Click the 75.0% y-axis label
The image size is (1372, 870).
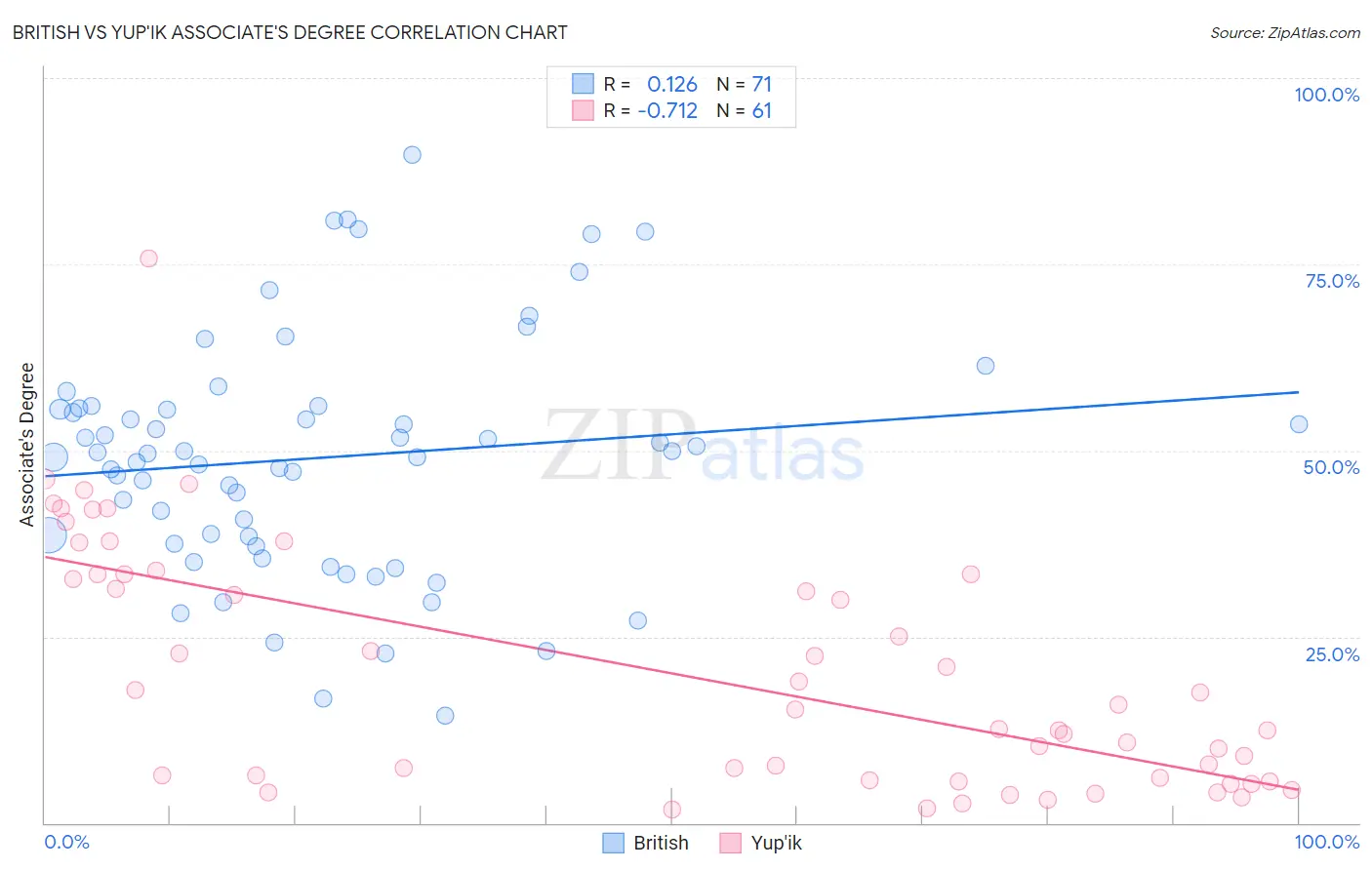1332,281
